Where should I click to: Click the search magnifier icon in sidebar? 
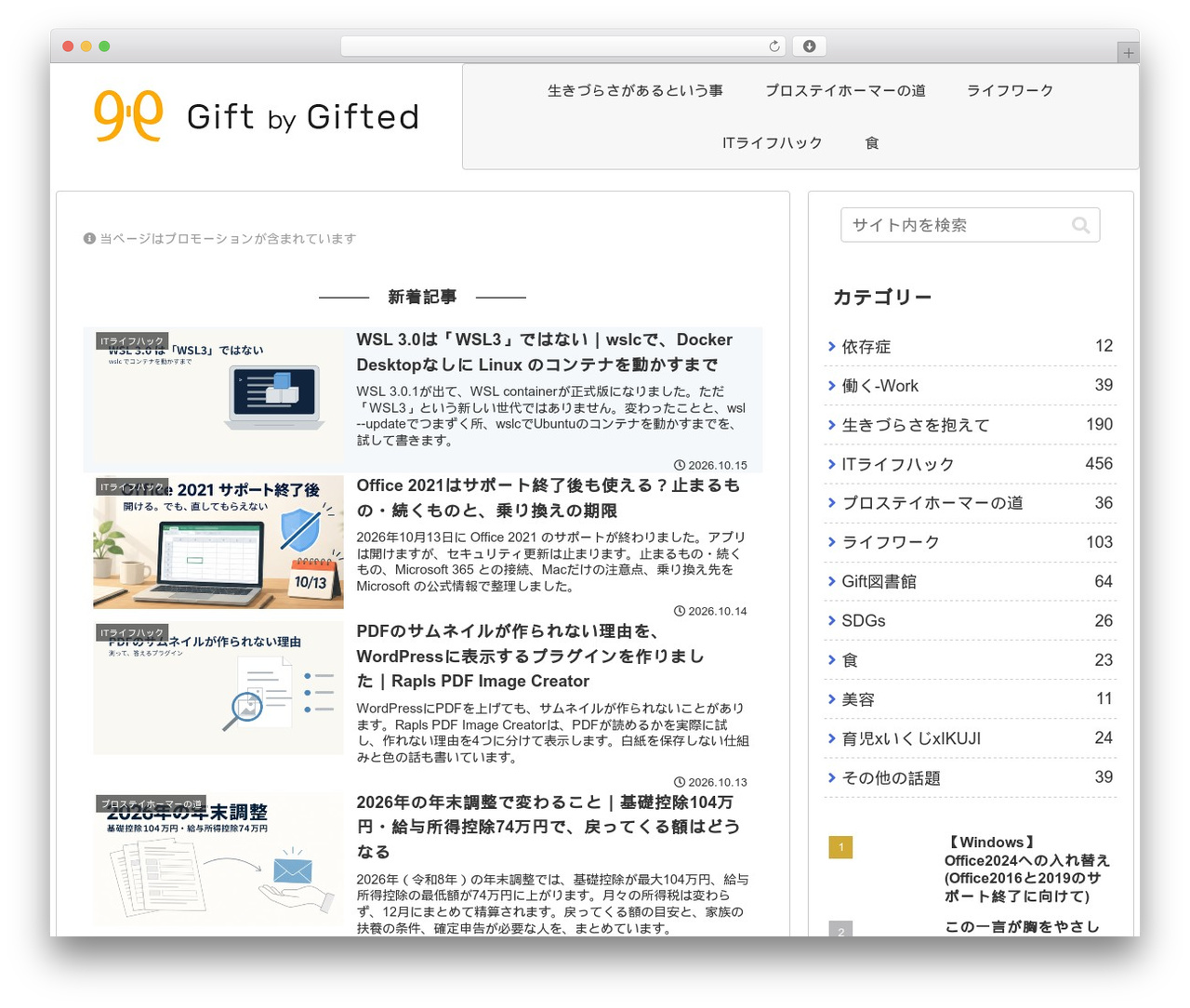pyautogui.click(x=1080, y=225)
